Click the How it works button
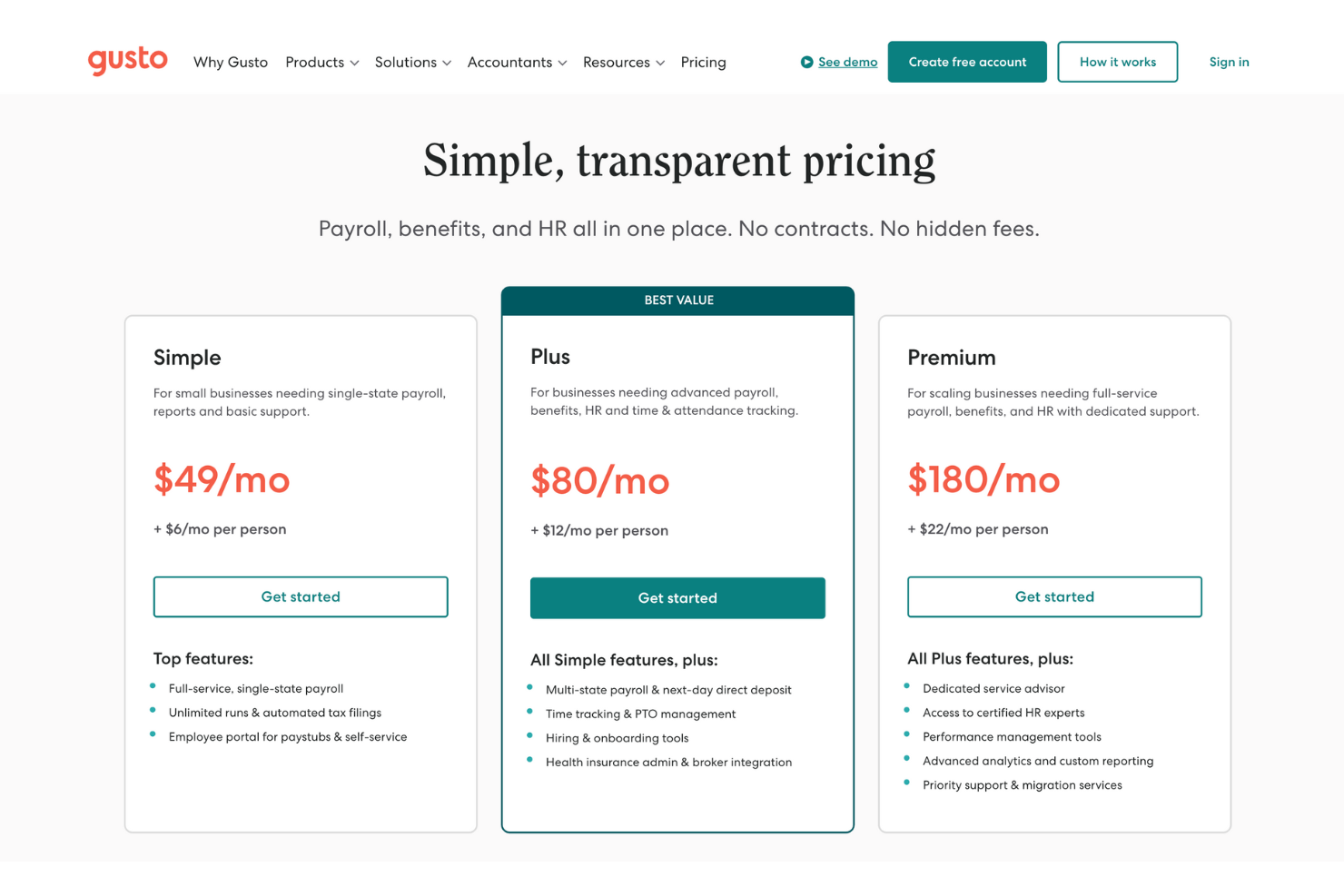This screenshot has width=1344, height=896. 1117,62
